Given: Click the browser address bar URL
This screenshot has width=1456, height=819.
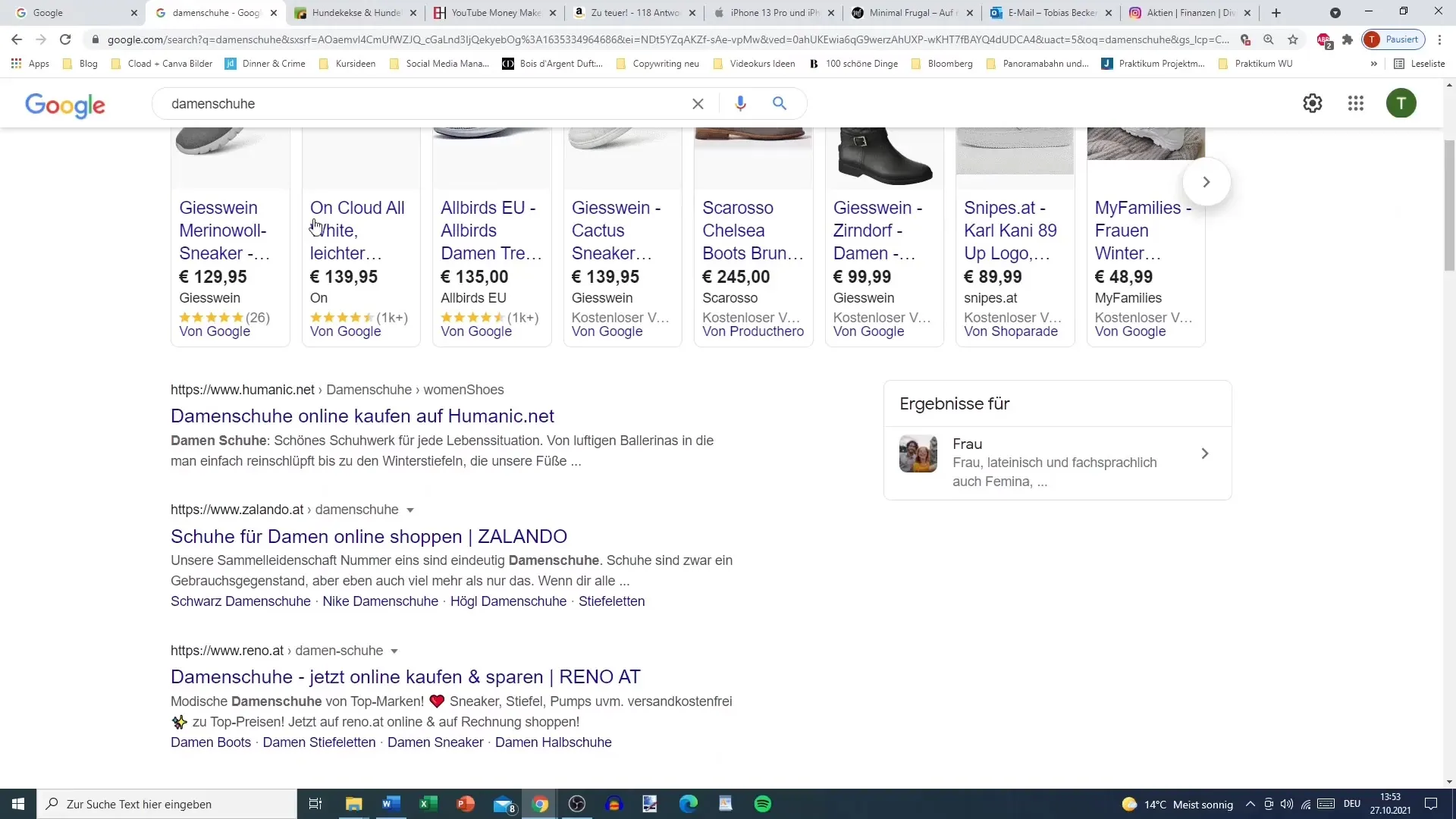Looking at the screenshot, I should coord(667,39).
